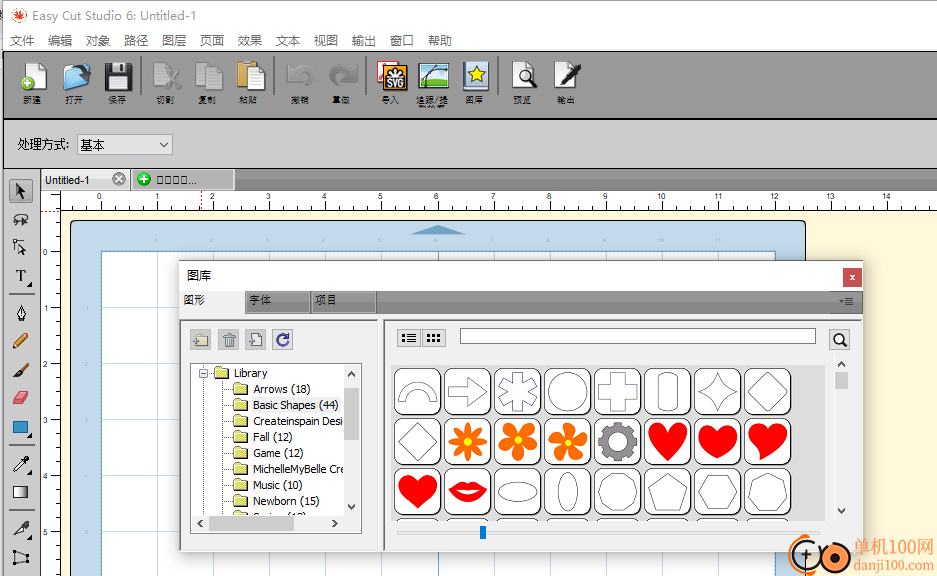Select the Knife cut tool
This screenshot has height=576, width=937.
pos(22,529)
